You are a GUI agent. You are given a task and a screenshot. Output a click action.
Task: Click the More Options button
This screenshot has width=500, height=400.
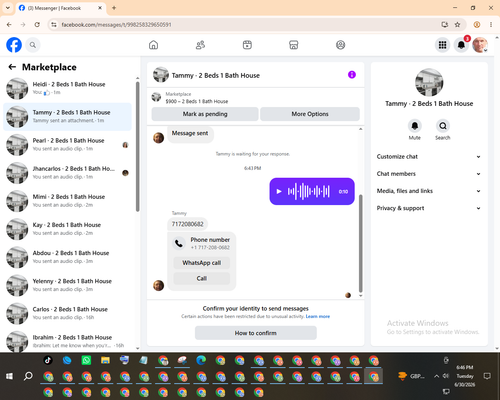click(310, 114)
